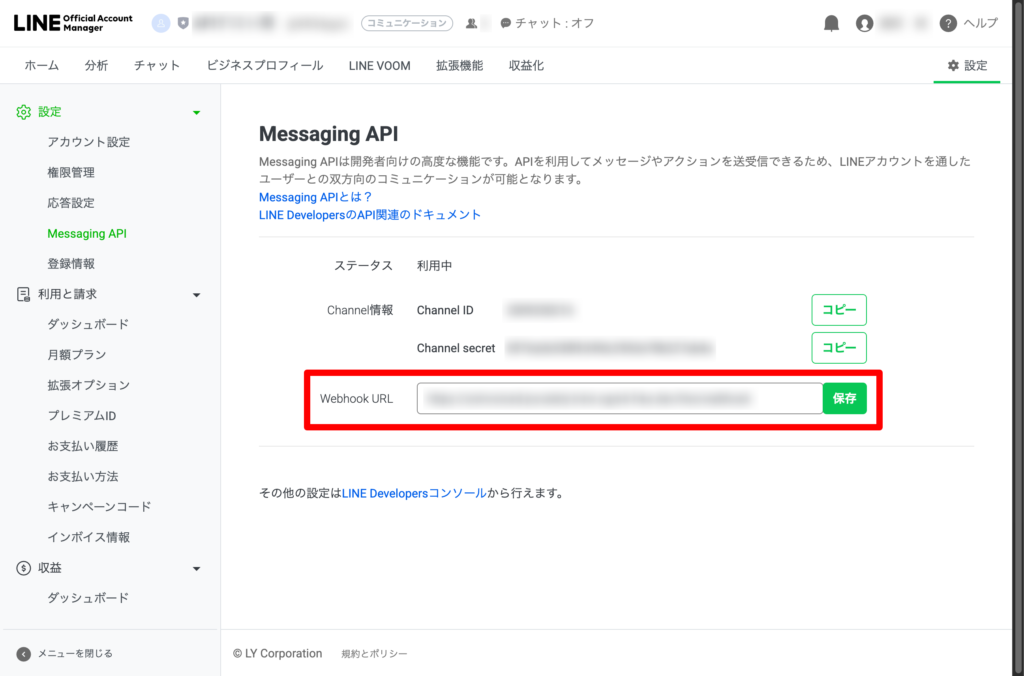1024x676 pixels.
Task: Open the Messaging APIとは？ link
Action: click(x=315, y=197)
